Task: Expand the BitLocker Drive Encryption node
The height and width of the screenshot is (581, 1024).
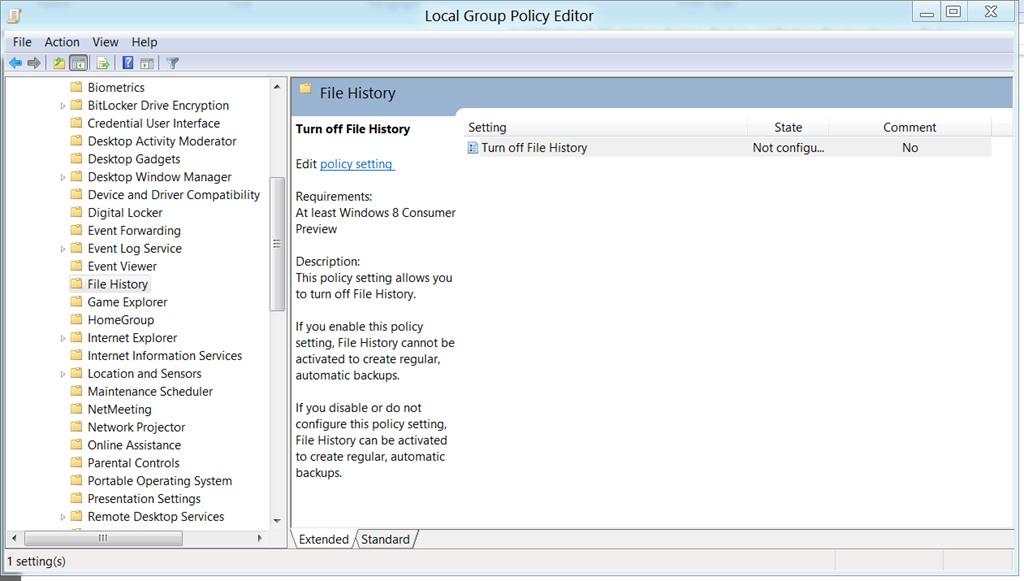Action: coord(63,106)
